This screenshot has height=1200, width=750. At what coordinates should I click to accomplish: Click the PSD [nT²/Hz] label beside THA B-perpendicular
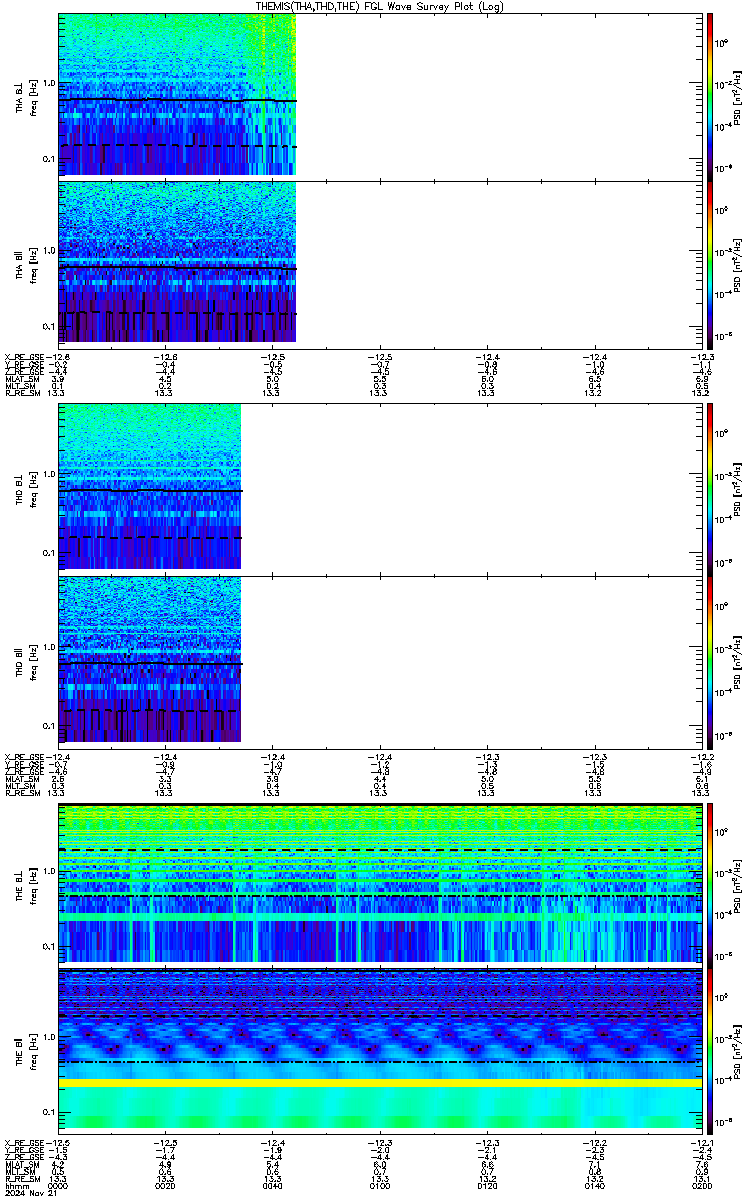click(x=737, y=96)
